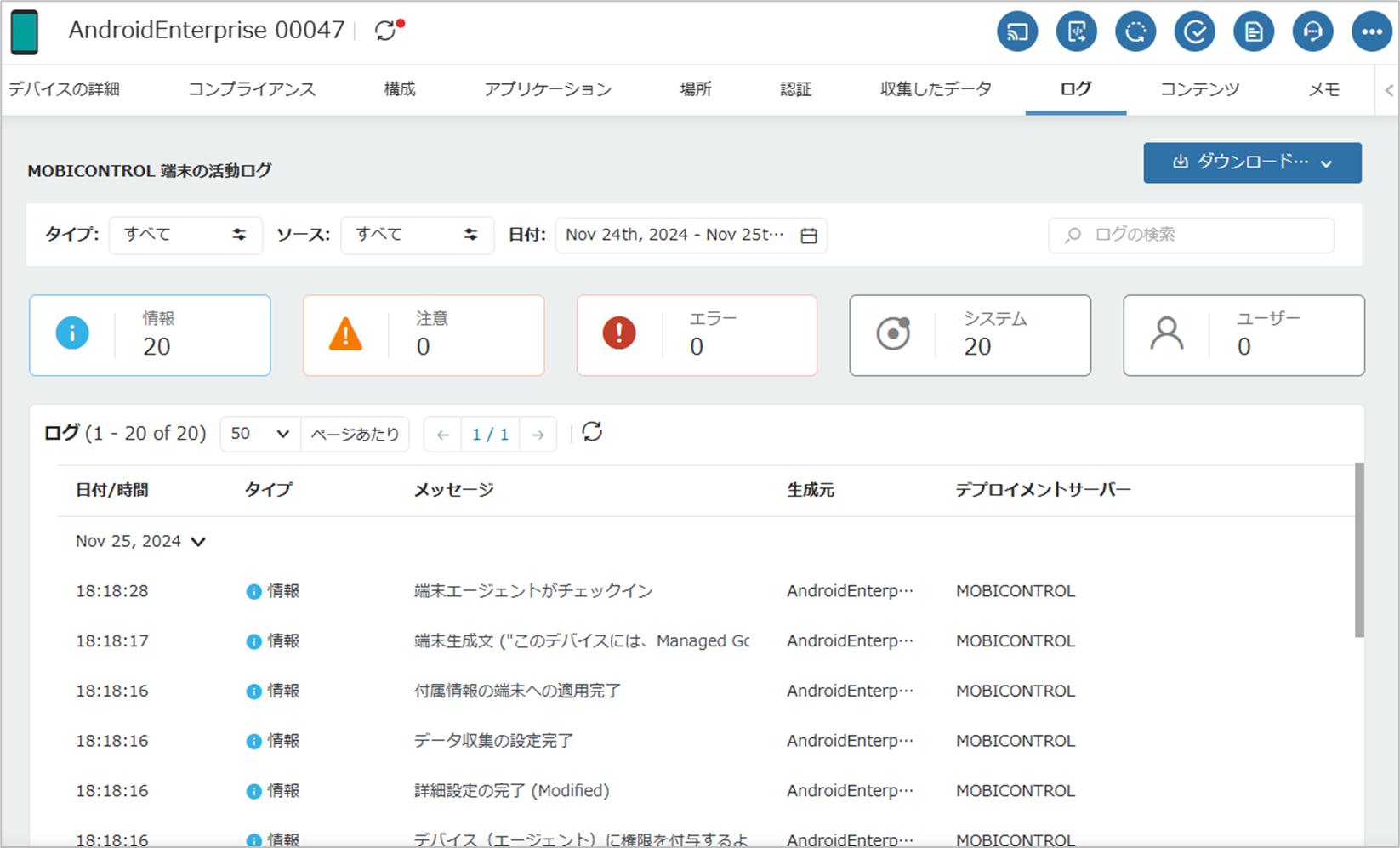Open the 日付 date range picker
The height and width of the screenshot is (848, 1400).
tap(691, 235)
